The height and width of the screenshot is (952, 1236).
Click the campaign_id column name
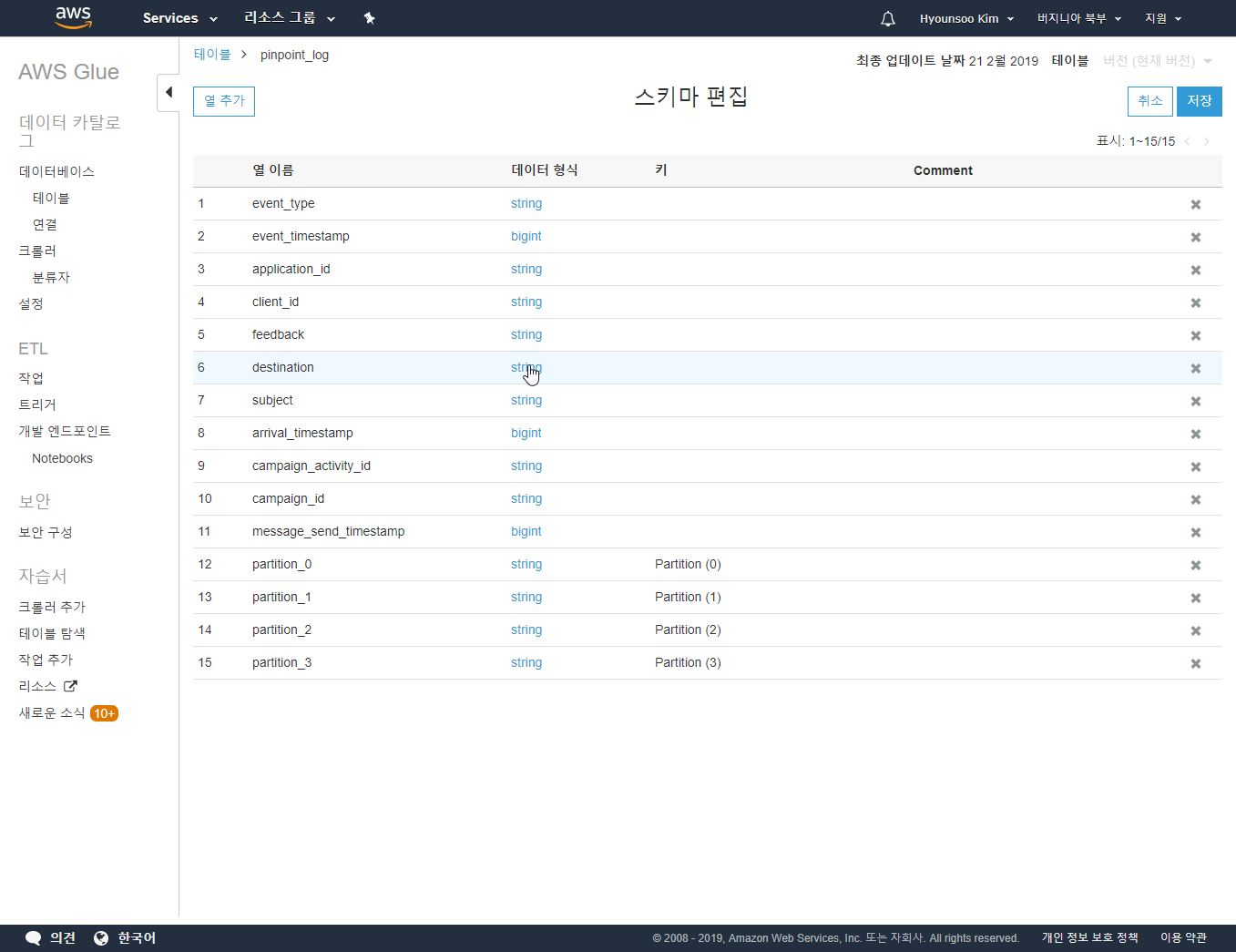point(288,498)
